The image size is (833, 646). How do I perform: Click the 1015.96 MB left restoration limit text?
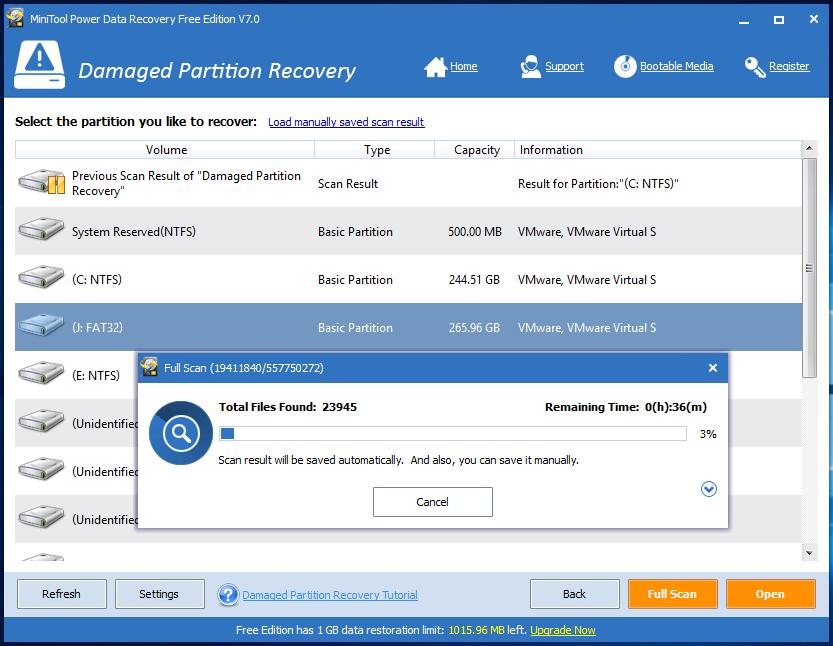pyautogui.click(x=487, y=630)
